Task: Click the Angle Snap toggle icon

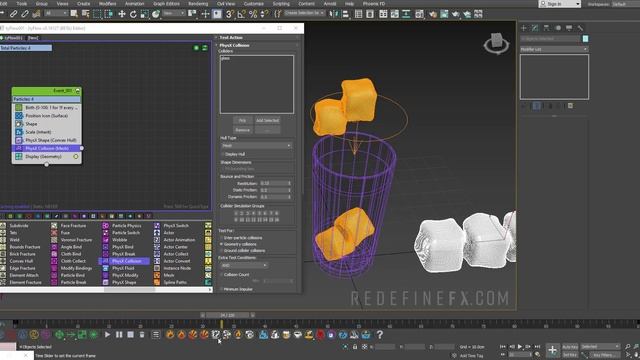Action: point(242,14)
